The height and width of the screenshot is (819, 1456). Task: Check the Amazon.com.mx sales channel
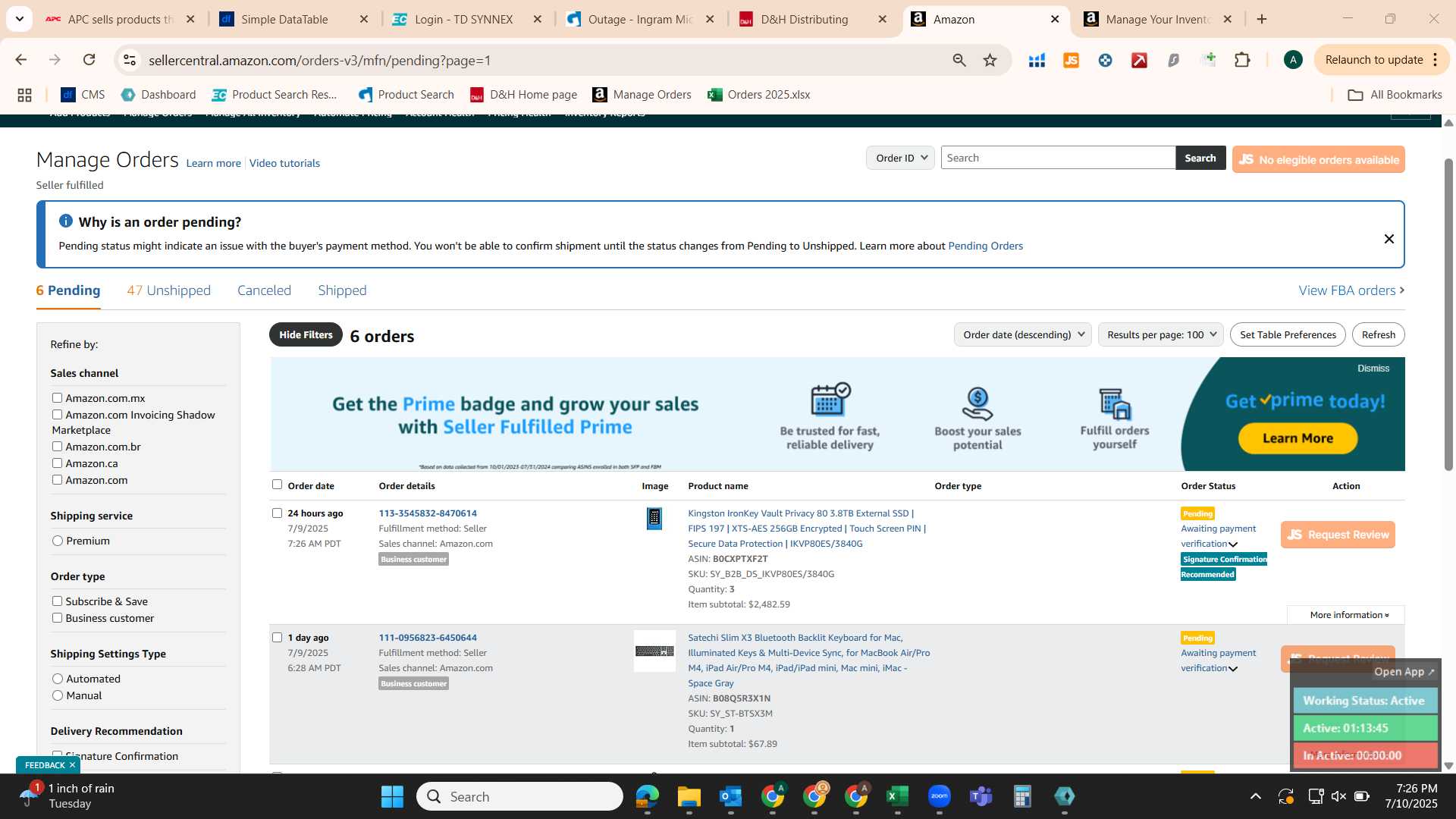57,397
